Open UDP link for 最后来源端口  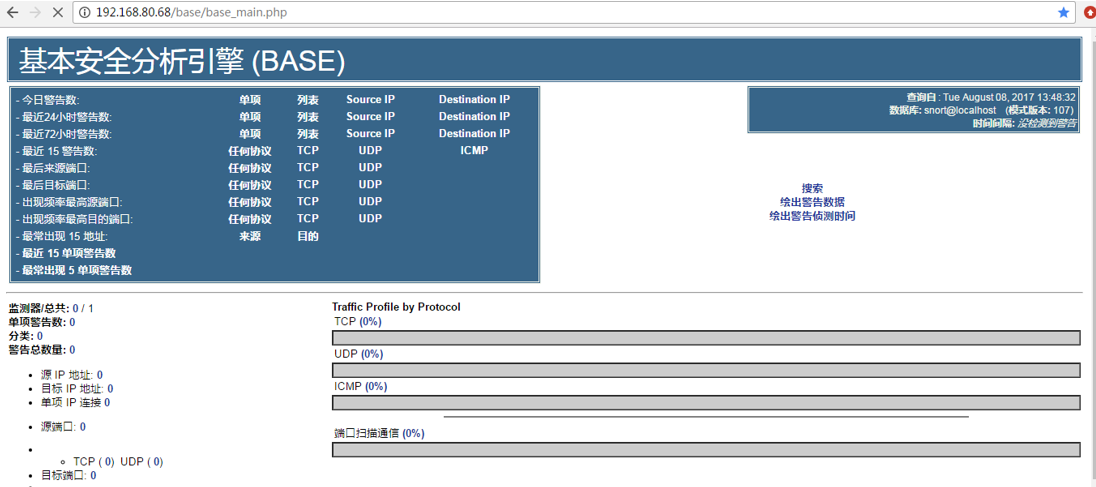pyautogui.click(x=370, y=168)
